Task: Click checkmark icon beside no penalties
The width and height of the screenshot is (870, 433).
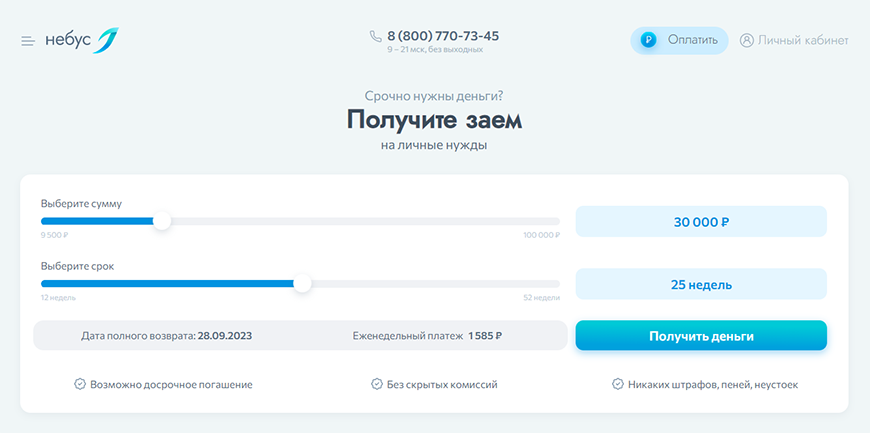Action: pyautogui.click(x=618, y=384)
